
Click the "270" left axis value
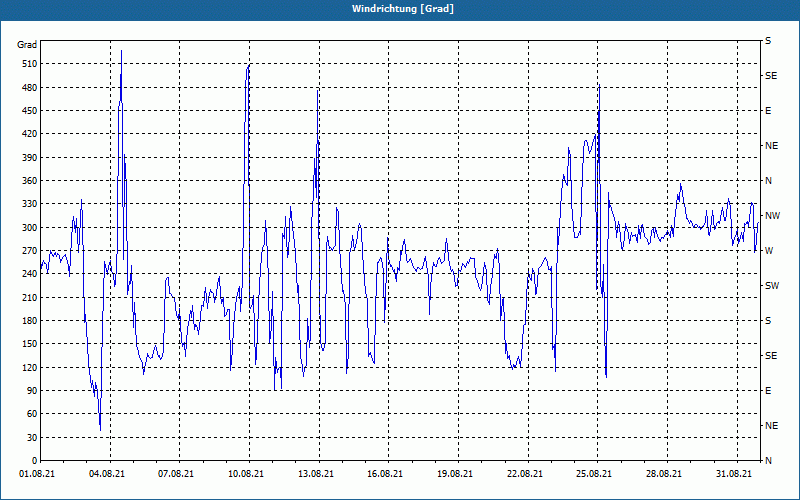pyautogui.click(x=30, y=251)
